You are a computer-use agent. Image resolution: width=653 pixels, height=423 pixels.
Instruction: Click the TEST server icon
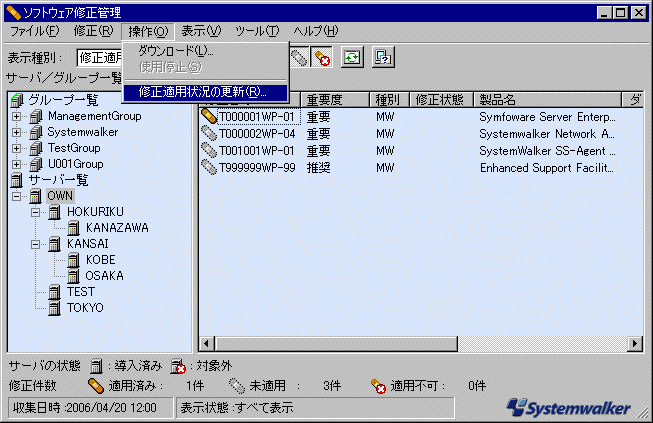coord(55,292)
